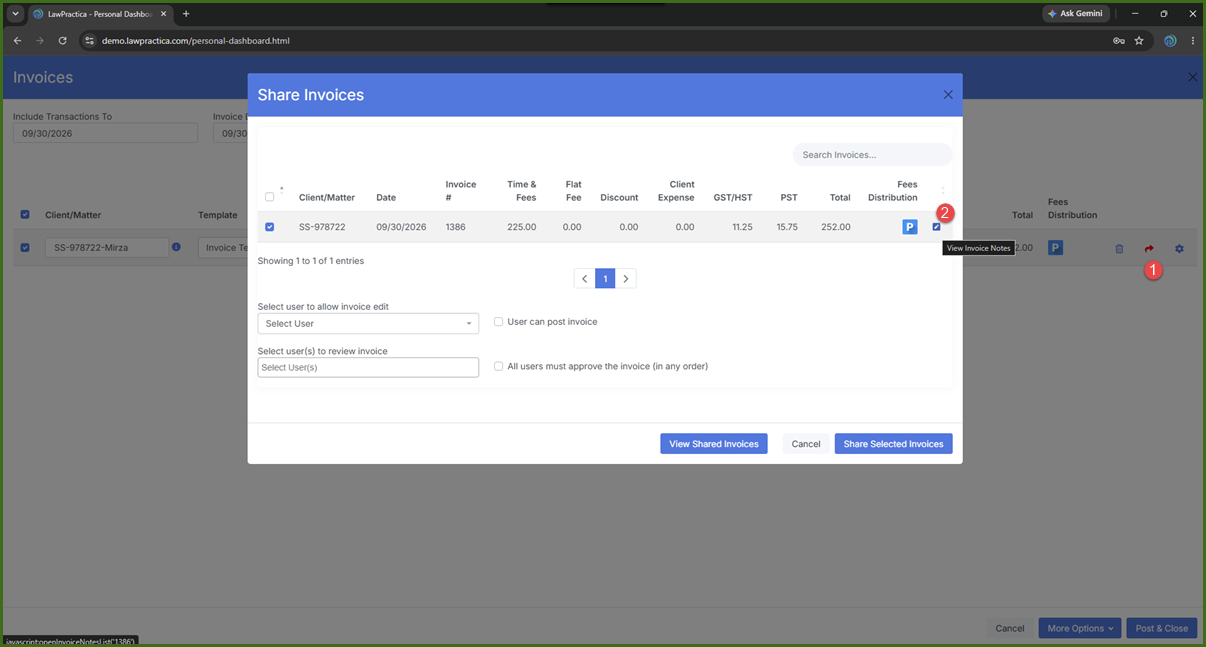
Task: Click the Ask Gemini button
Action: [1075, 14]
